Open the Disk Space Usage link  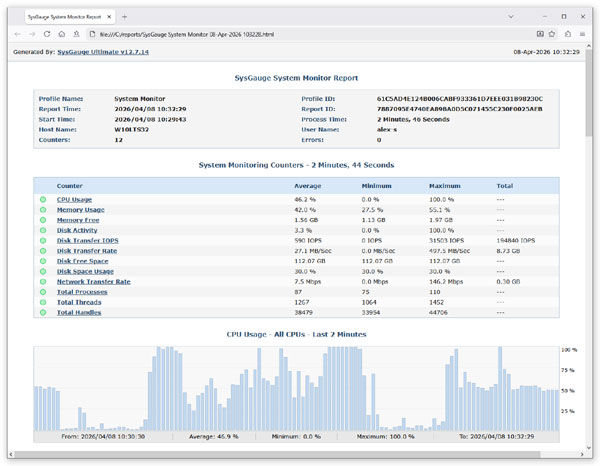(85, 272)
